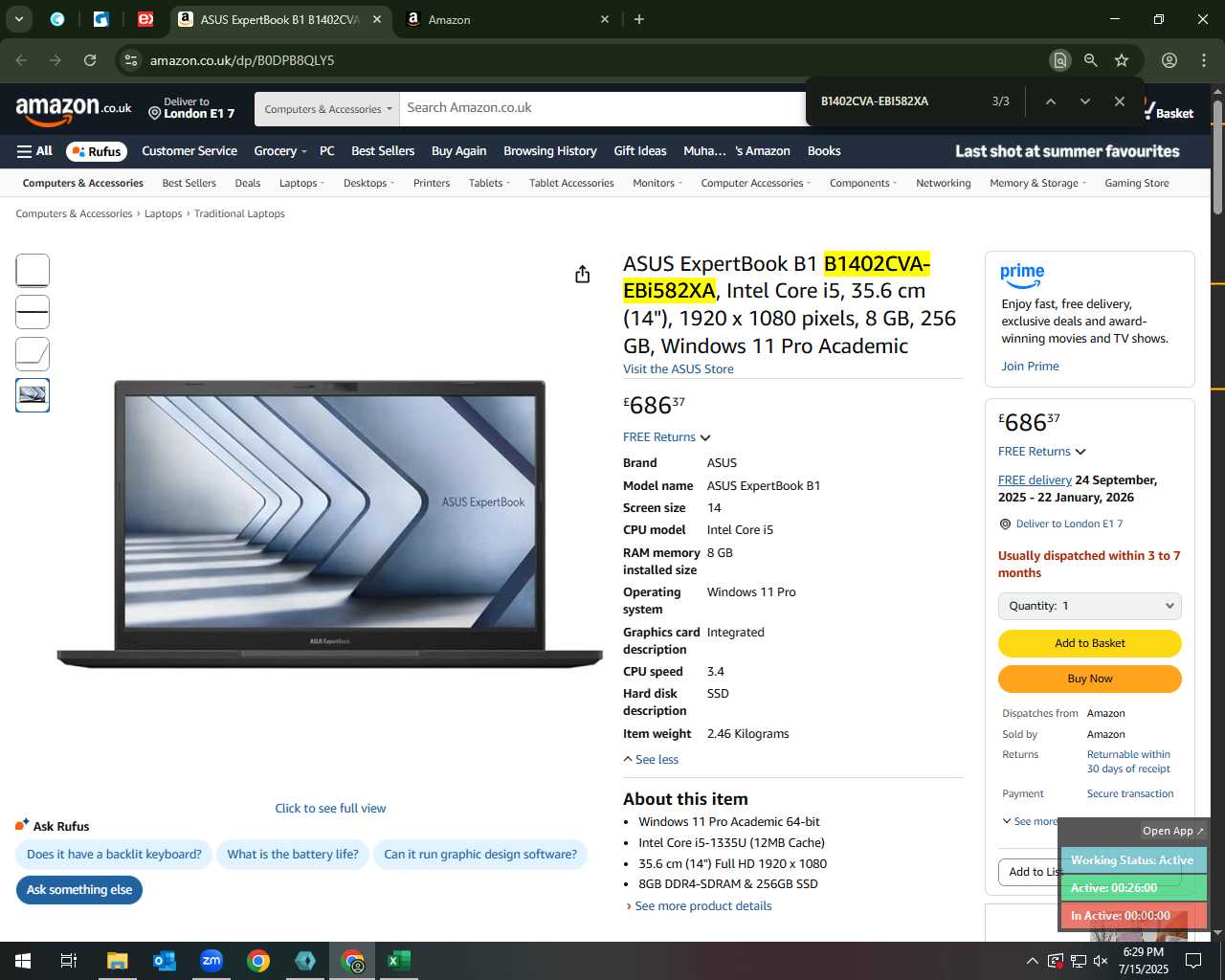
Task: Open See more product details link
Action: tap(703, 906)
